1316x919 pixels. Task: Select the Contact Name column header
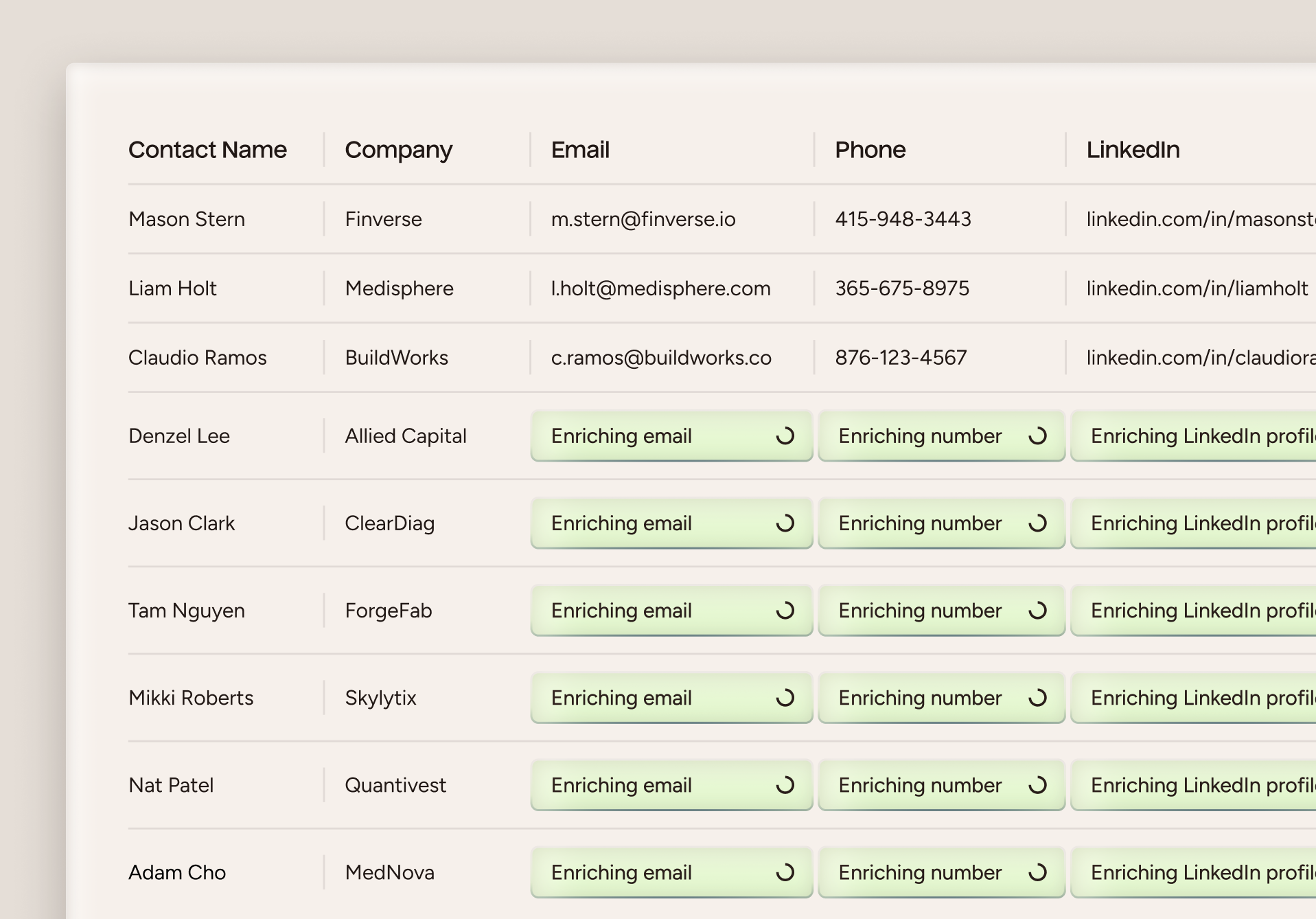coord(207,150)
